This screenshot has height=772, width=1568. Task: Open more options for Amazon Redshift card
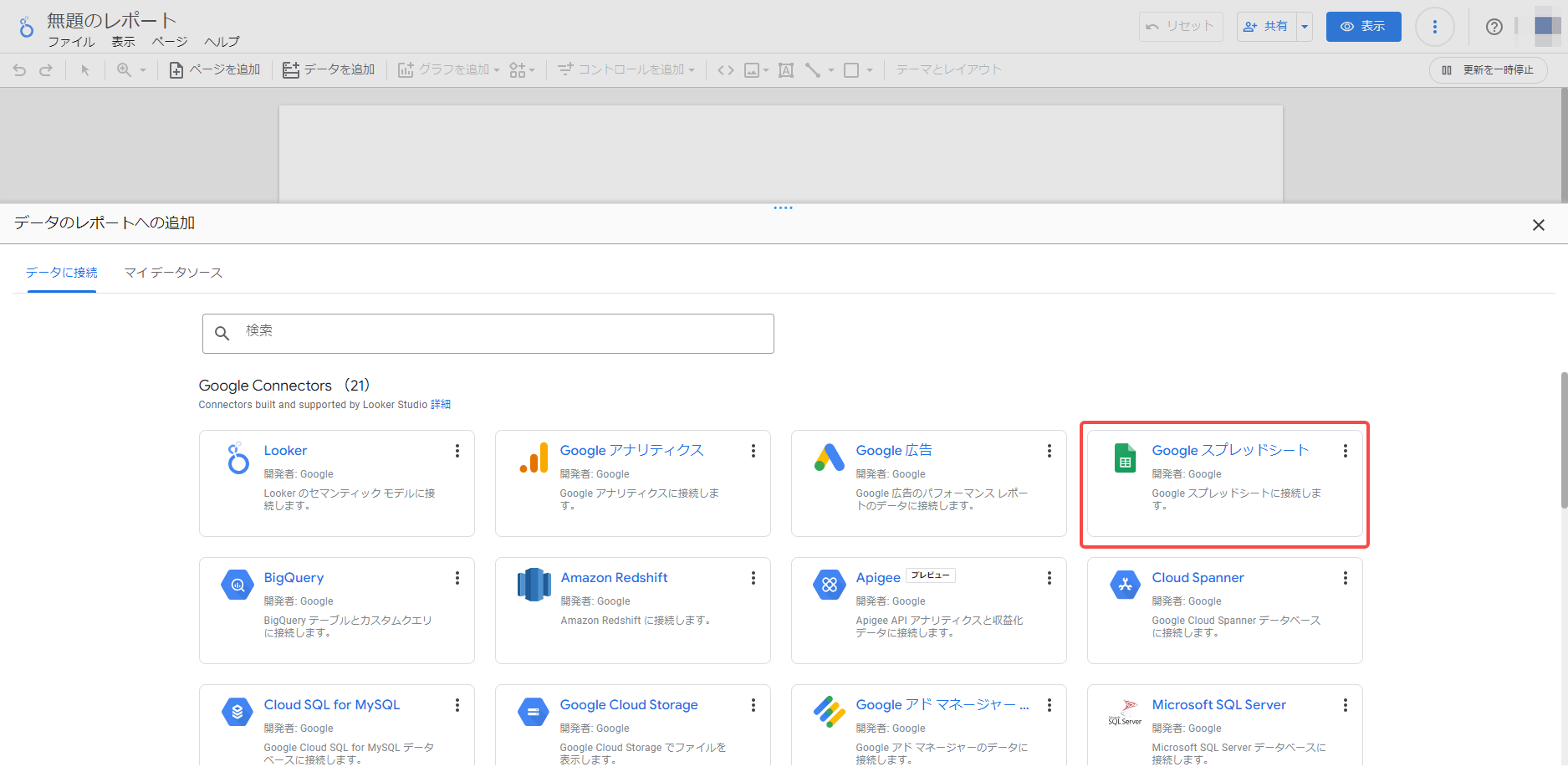click(753, 578)
